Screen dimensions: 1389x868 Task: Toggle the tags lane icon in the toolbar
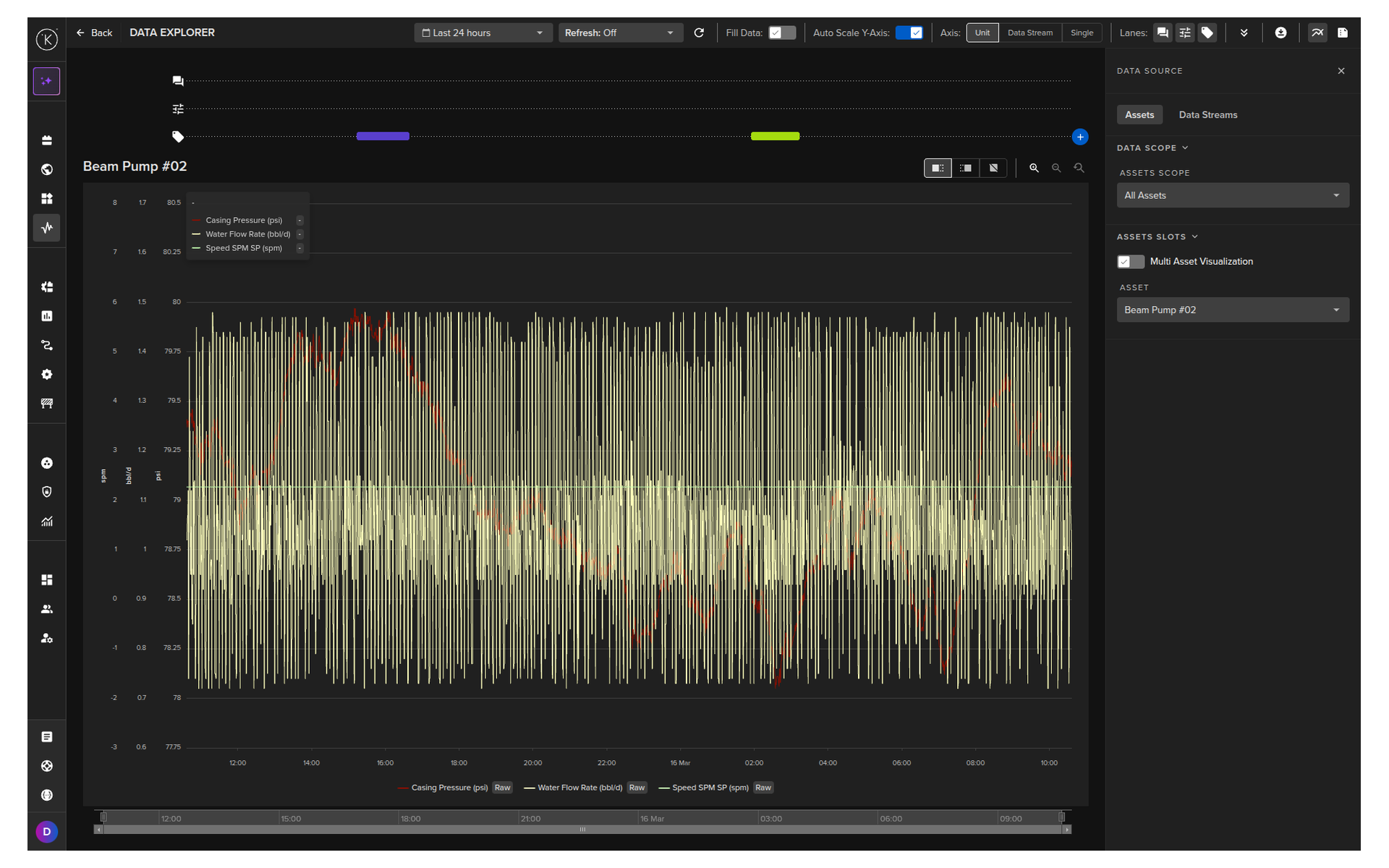pyautogui.click(x=1207, y=33)
